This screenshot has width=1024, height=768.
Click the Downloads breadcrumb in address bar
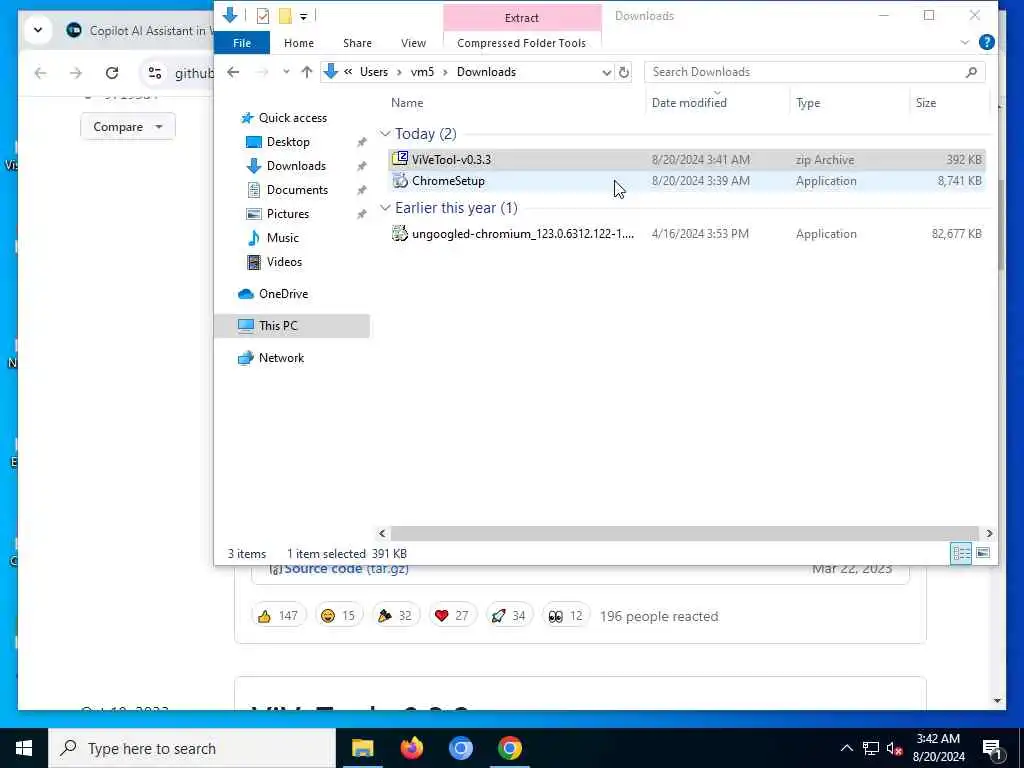tap(486, 72)
